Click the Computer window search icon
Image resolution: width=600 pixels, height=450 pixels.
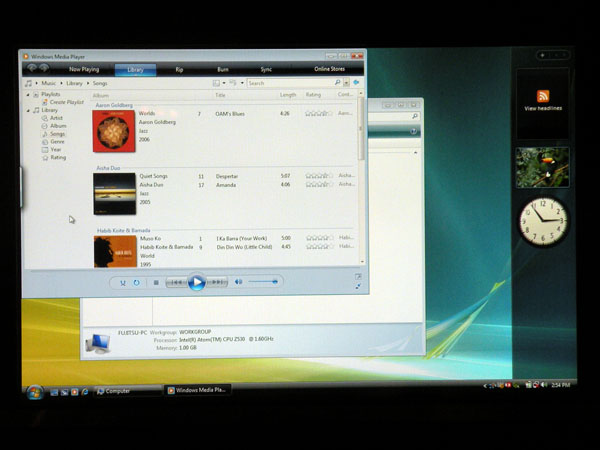click(415, 116)
